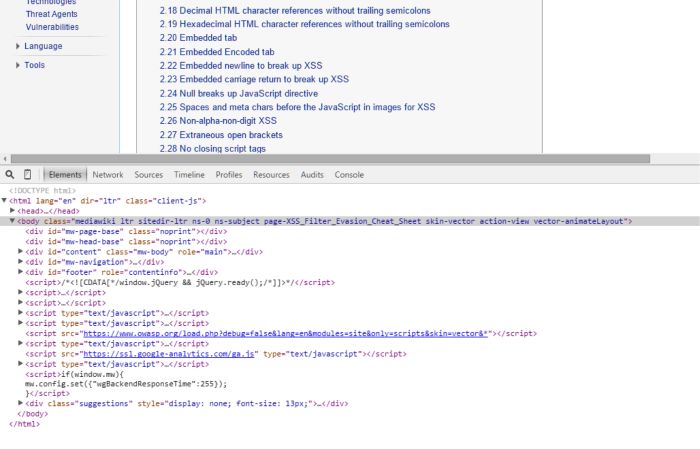Open the owasp.org load.php script link
This screenshot has height=449, width=700.
[285, 333]
